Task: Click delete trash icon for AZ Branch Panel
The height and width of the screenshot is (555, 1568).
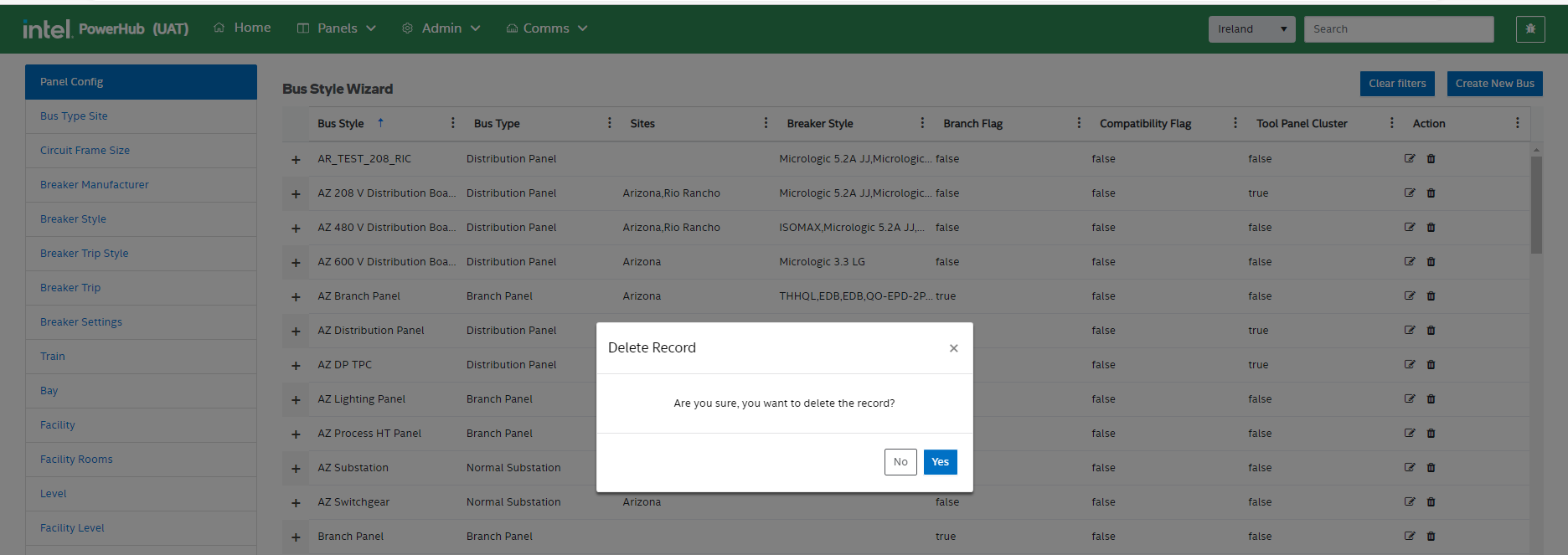Action: coord(1431,295)
